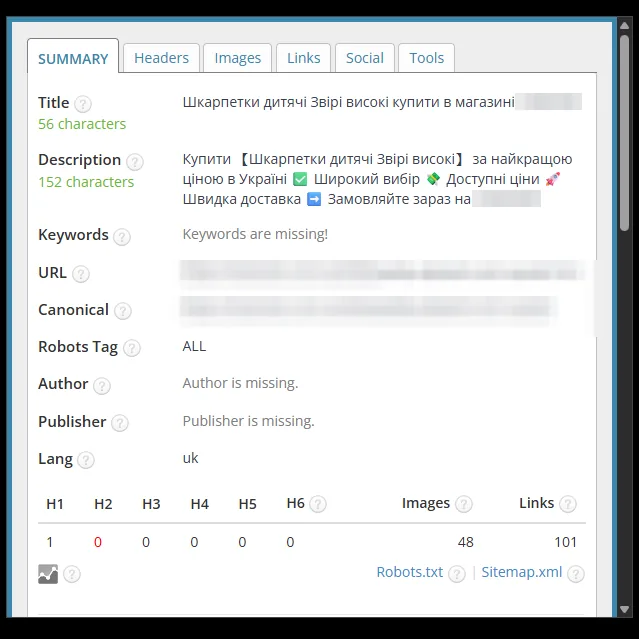Click the Lang help question mark
Viewport: 639px width, 639px height.
[86, 460]
